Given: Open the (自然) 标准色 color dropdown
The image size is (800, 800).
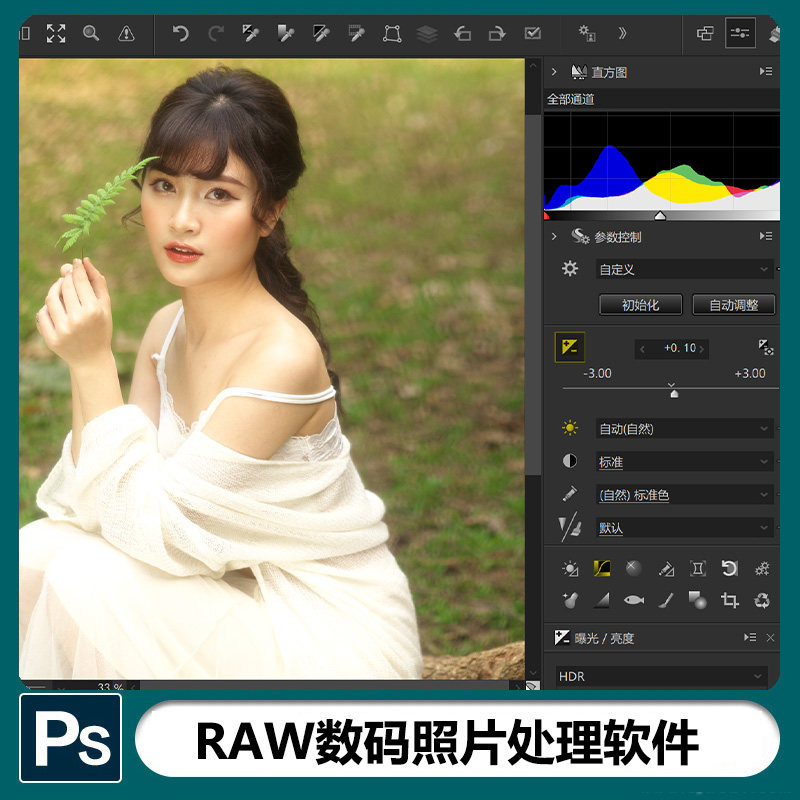Looking at the screenshot, I should [684, 494].
